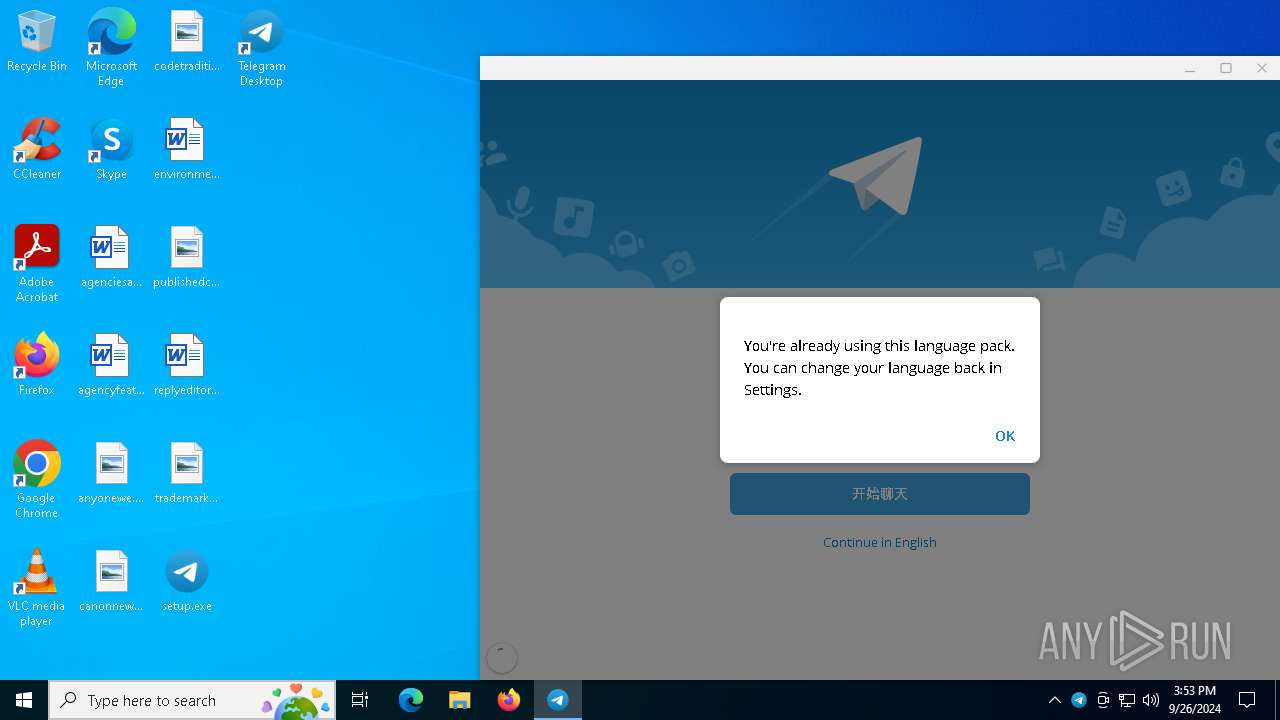Screen dimensions: 1280x720
Task: Open Firefox from the taskbar
Action: click(x=509, y=700)
